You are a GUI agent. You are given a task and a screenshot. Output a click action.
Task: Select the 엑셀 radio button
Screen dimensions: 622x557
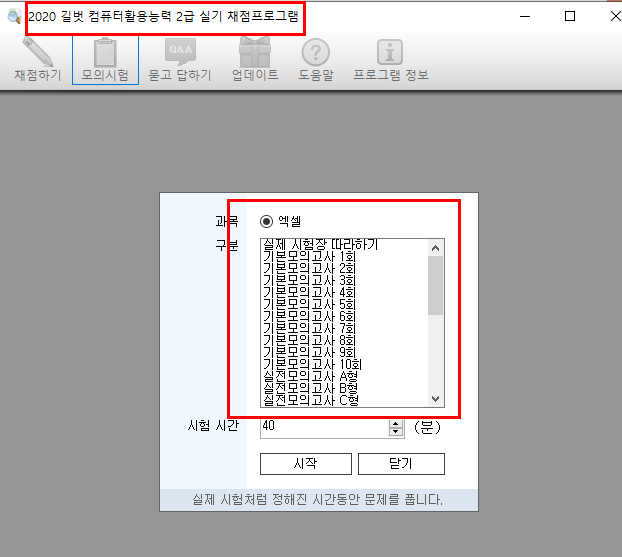(x=267, y=221)
